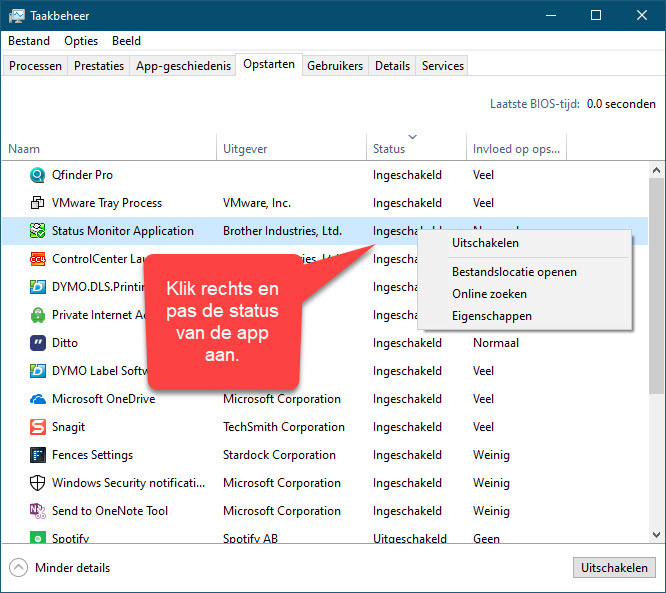Click the Spotify AB publisher cell
This screenshot has width=666, height=593.
[250, 538]
